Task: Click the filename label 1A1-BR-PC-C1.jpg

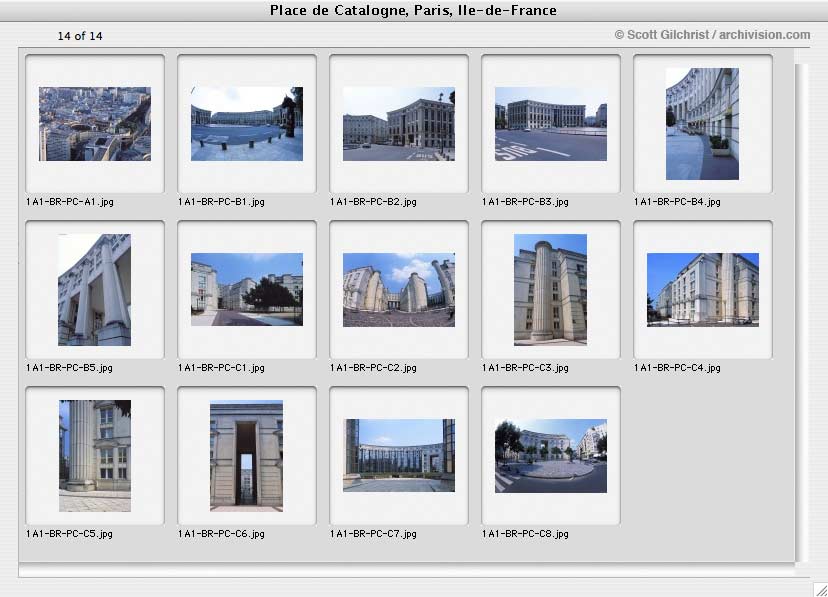Action: point(221,368)
